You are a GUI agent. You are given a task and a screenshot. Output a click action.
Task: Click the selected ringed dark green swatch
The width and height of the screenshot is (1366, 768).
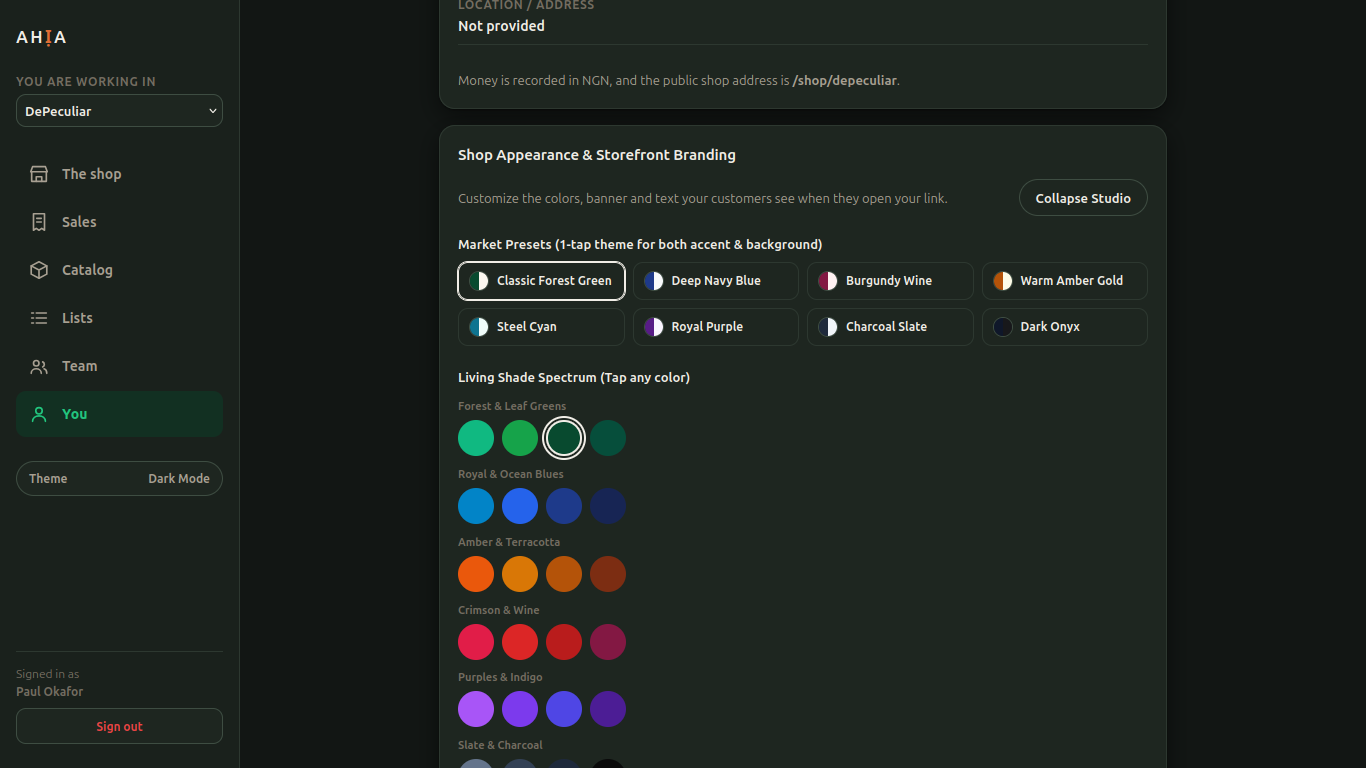pos(564,438)
